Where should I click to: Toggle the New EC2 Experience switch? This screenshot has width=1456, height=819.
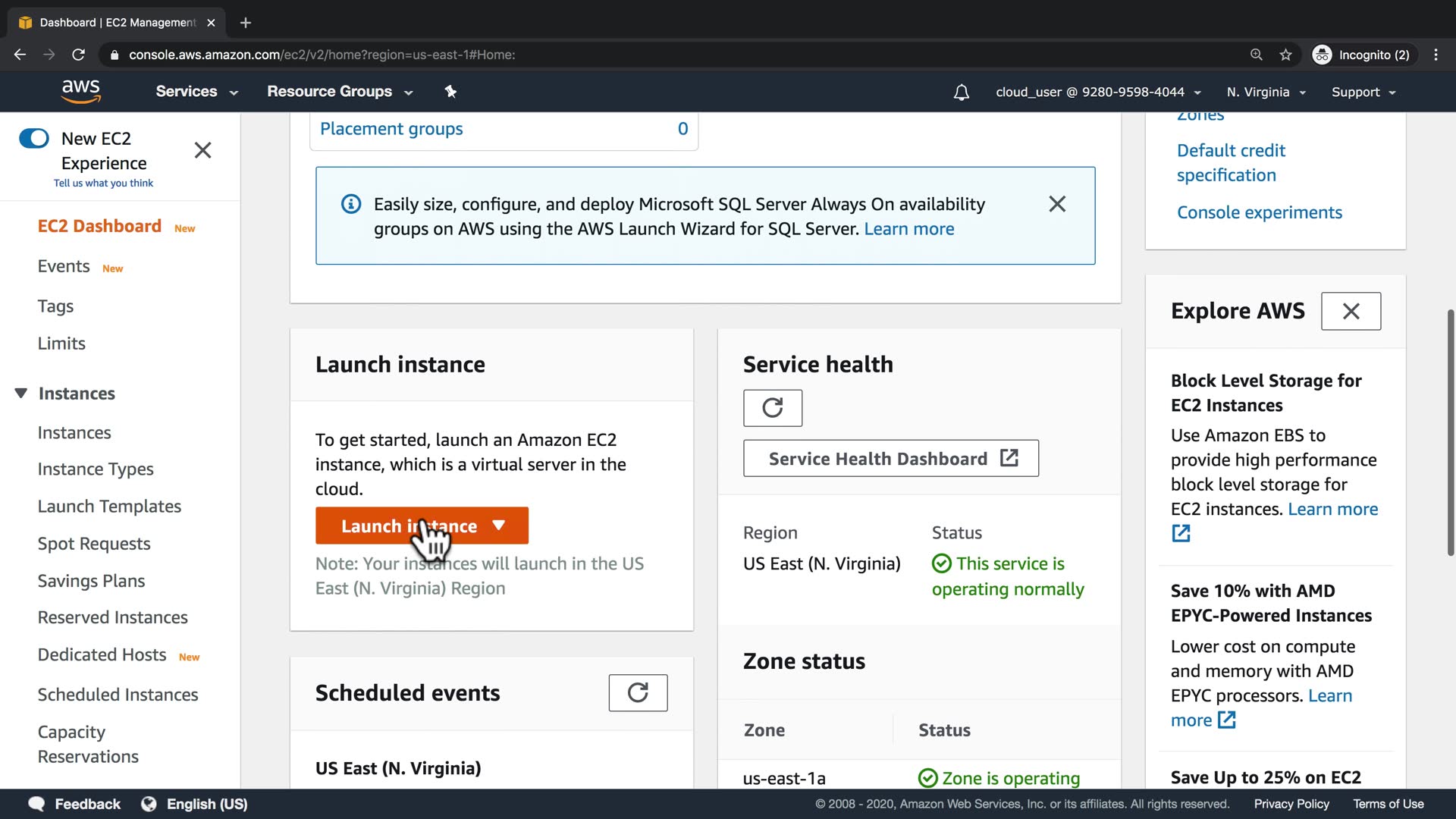coord(34,138)
